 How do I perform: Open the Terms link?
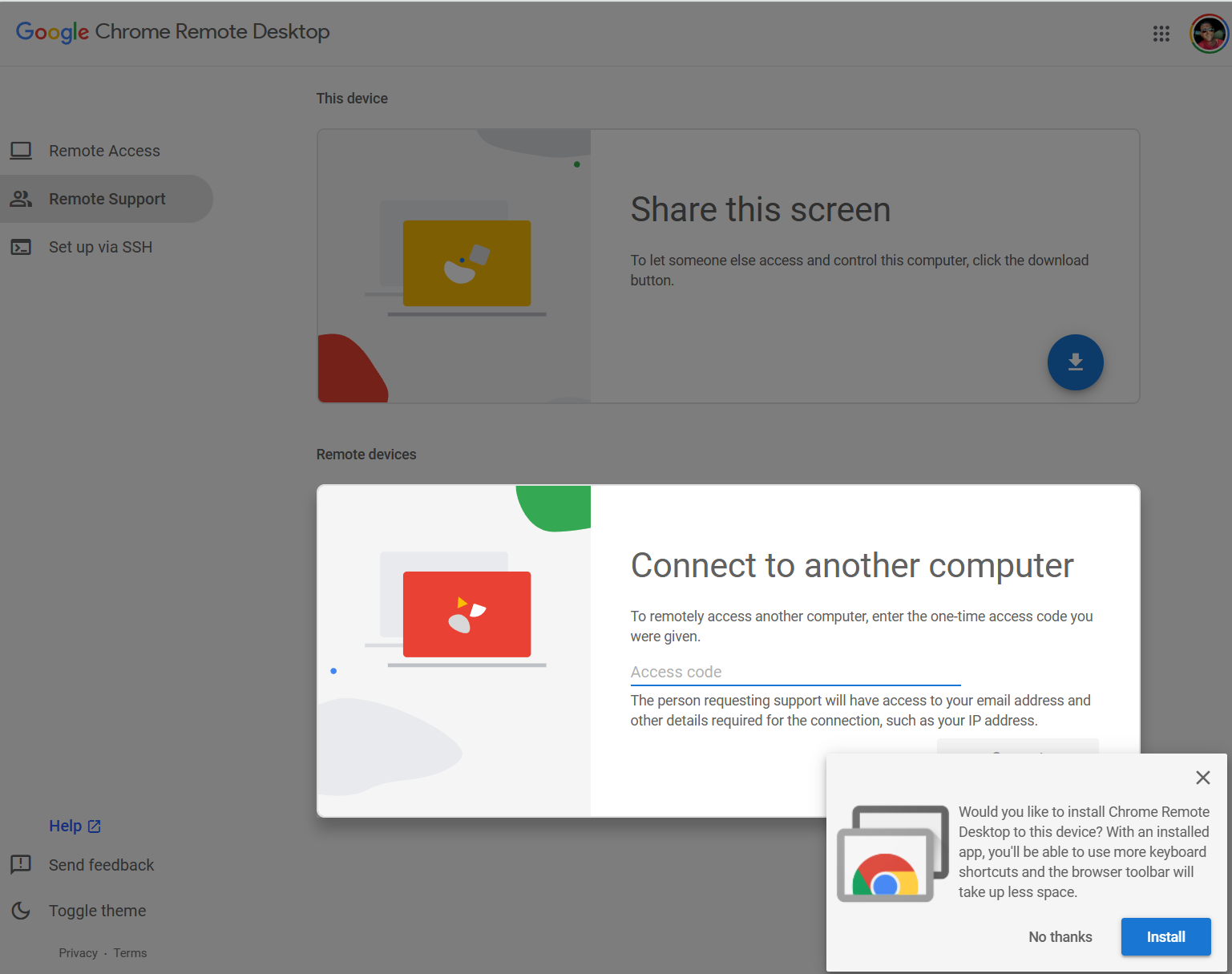point(130,953)
